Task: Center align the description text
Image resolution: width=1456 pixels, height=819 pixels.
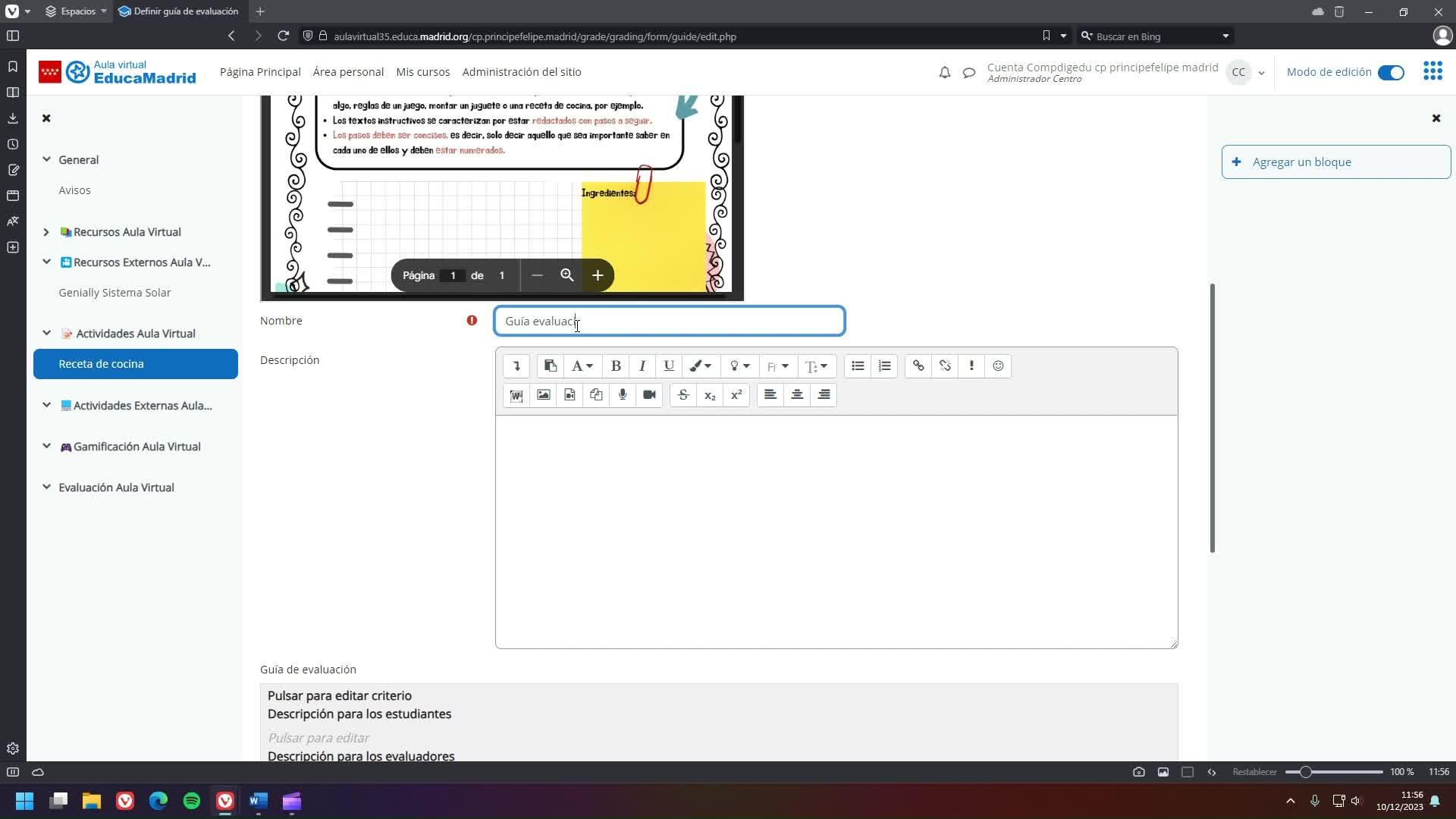Action: click(797, 395)
